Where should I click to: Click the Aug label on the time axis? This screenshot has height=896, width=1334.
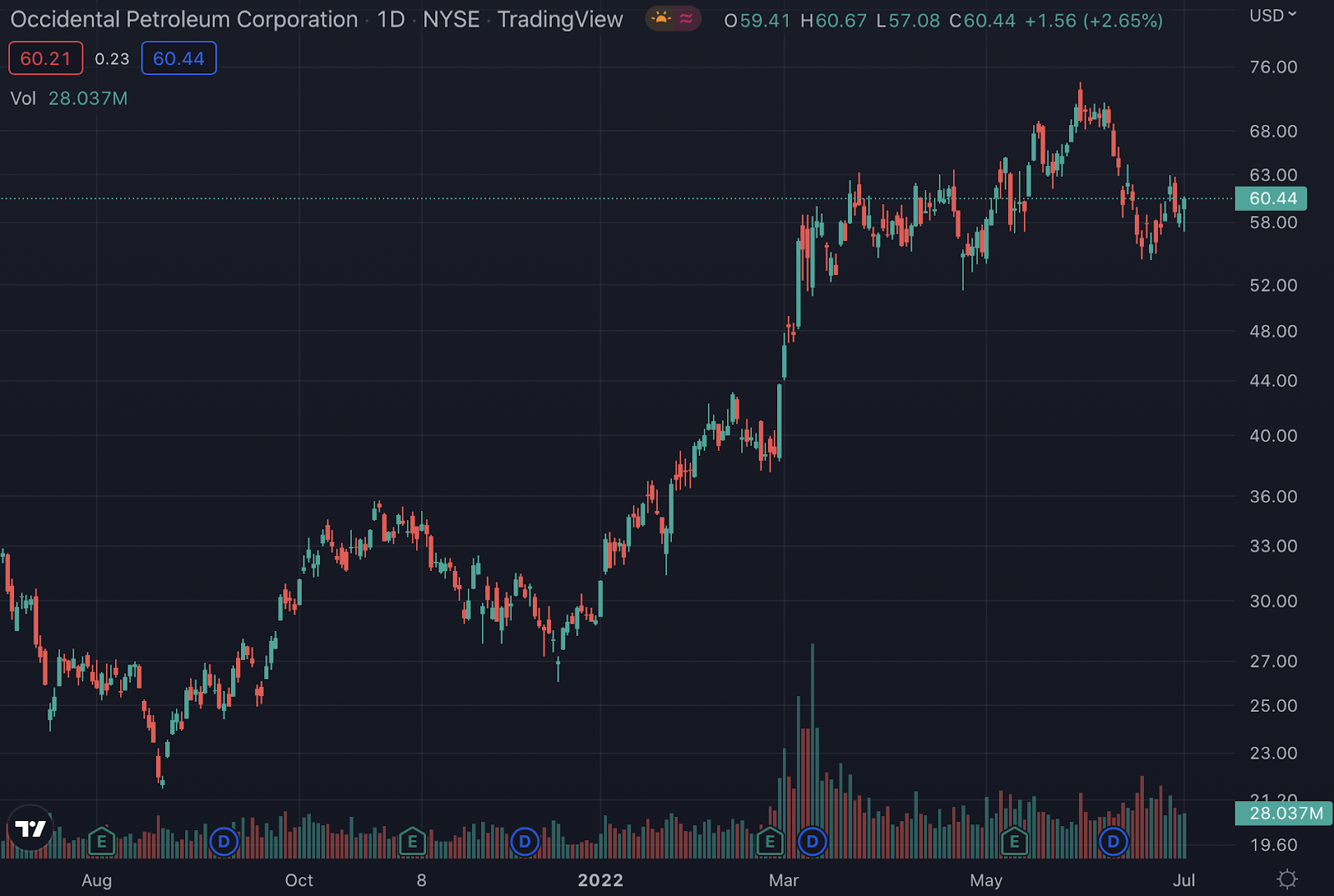[97, 880]
